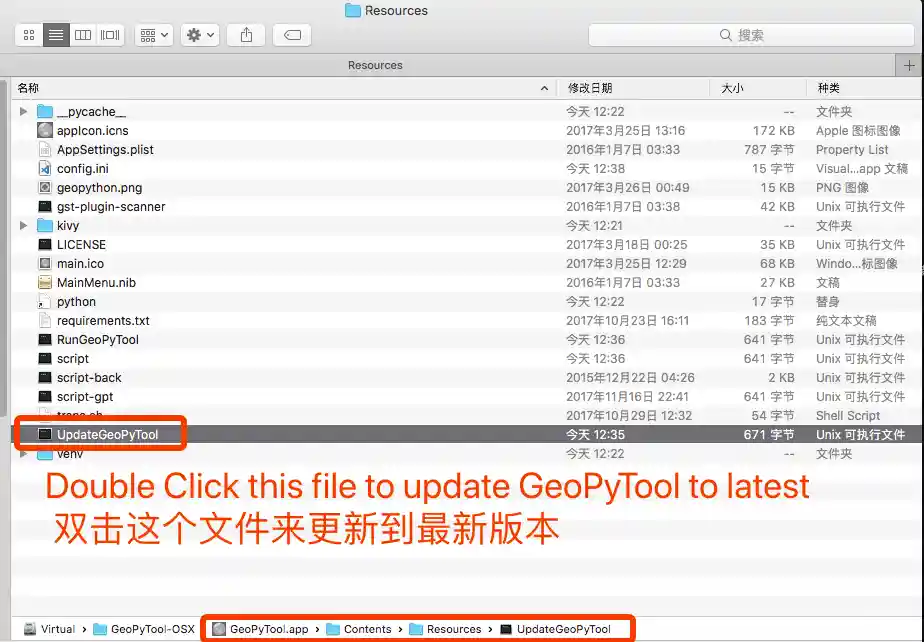Click the left-edge vertical scrollbar
This screenshot has height=642, width=924.
pyautogui.click(x=3, y=248)
